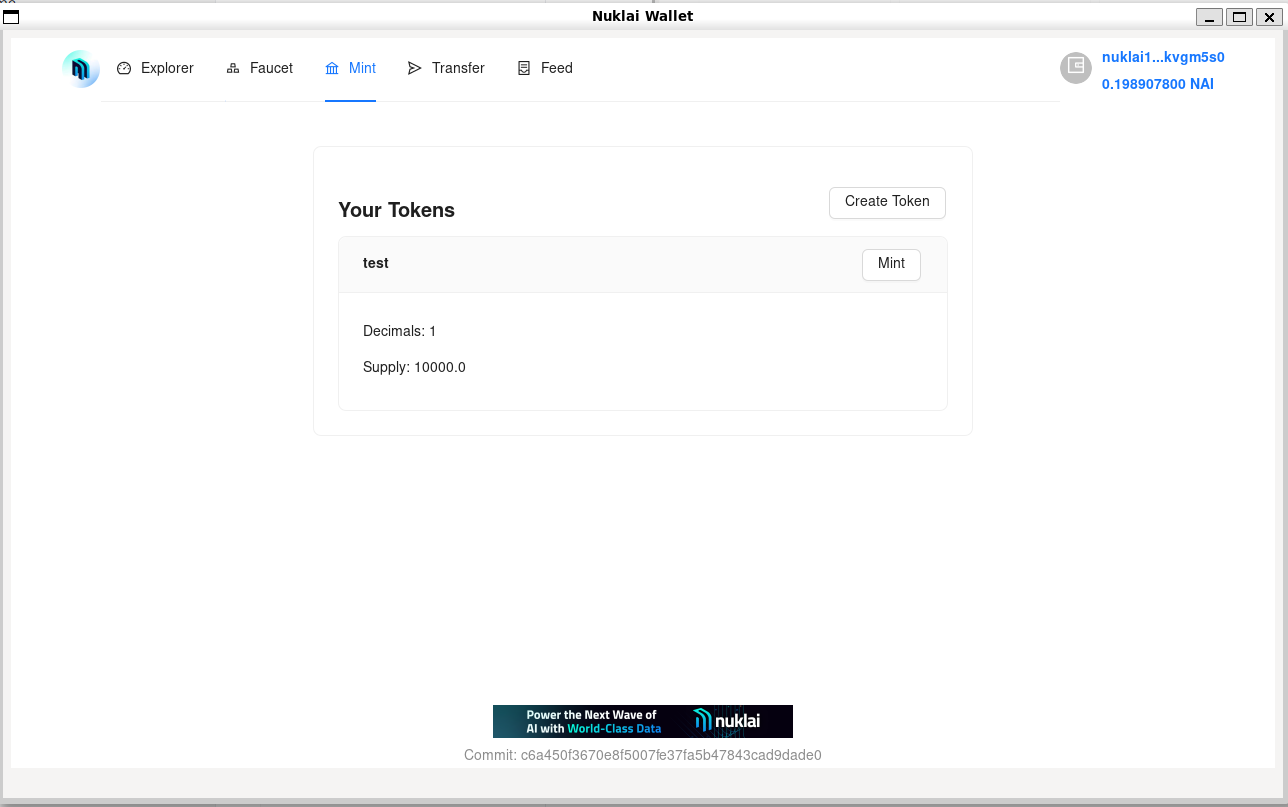Open the Nuklai advertisement banner
This screenshot has width=1288, height=807.
[x=642, y=721]
